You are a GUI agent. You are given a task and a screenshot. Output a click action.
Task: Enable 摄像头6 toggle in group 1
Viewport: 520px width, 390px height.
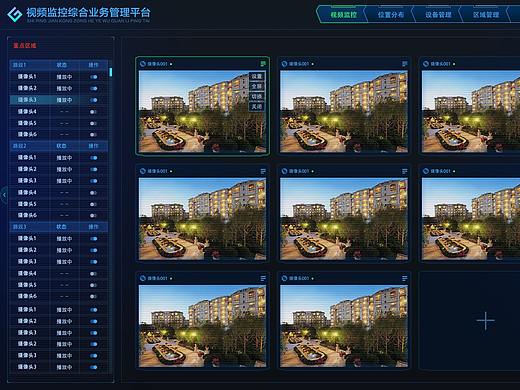[x=93, y=135]
